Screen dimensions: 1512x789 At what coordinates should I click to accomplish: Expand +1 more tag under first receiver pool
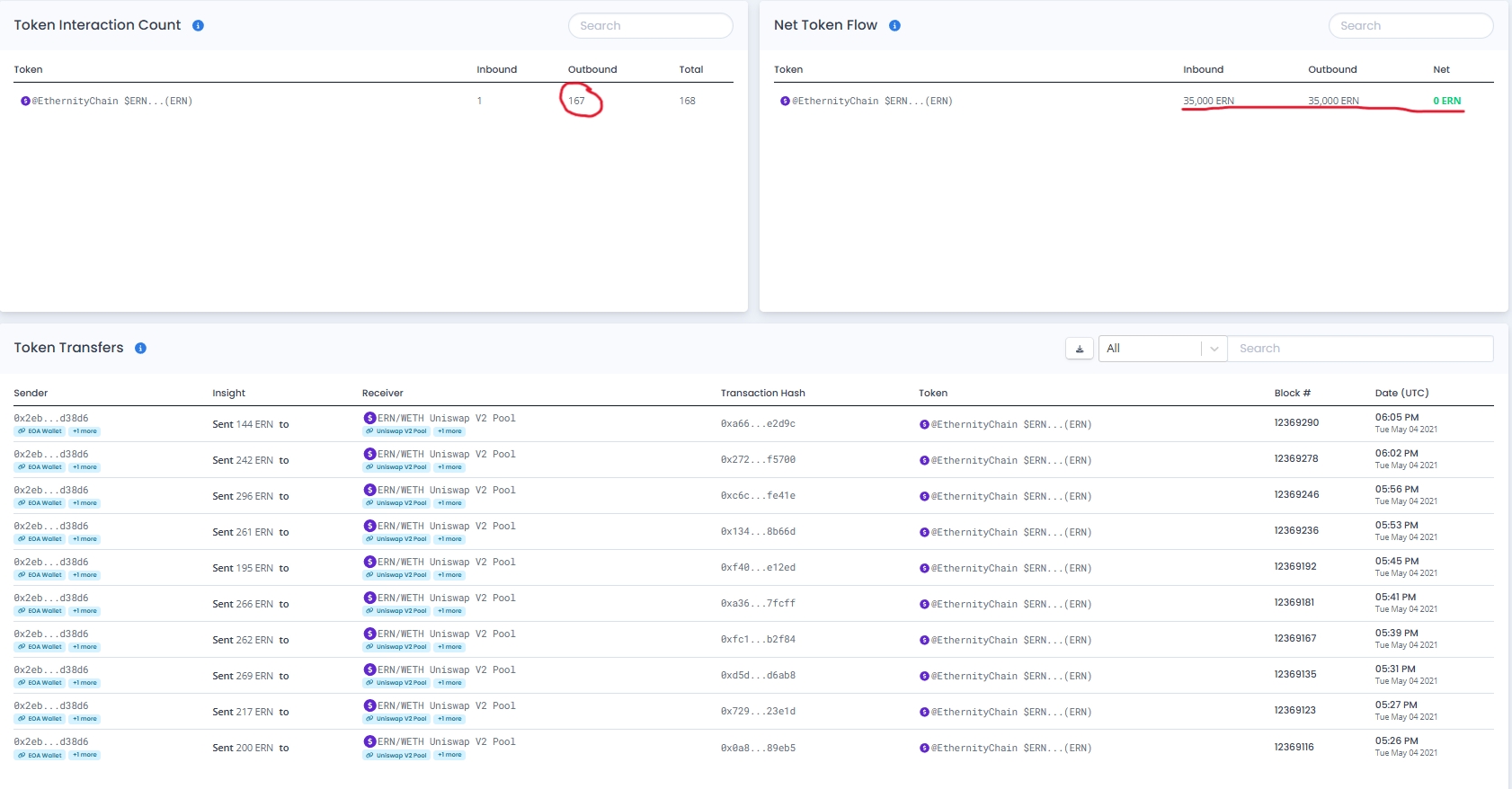pyautogui.click(x=449, y=431)
